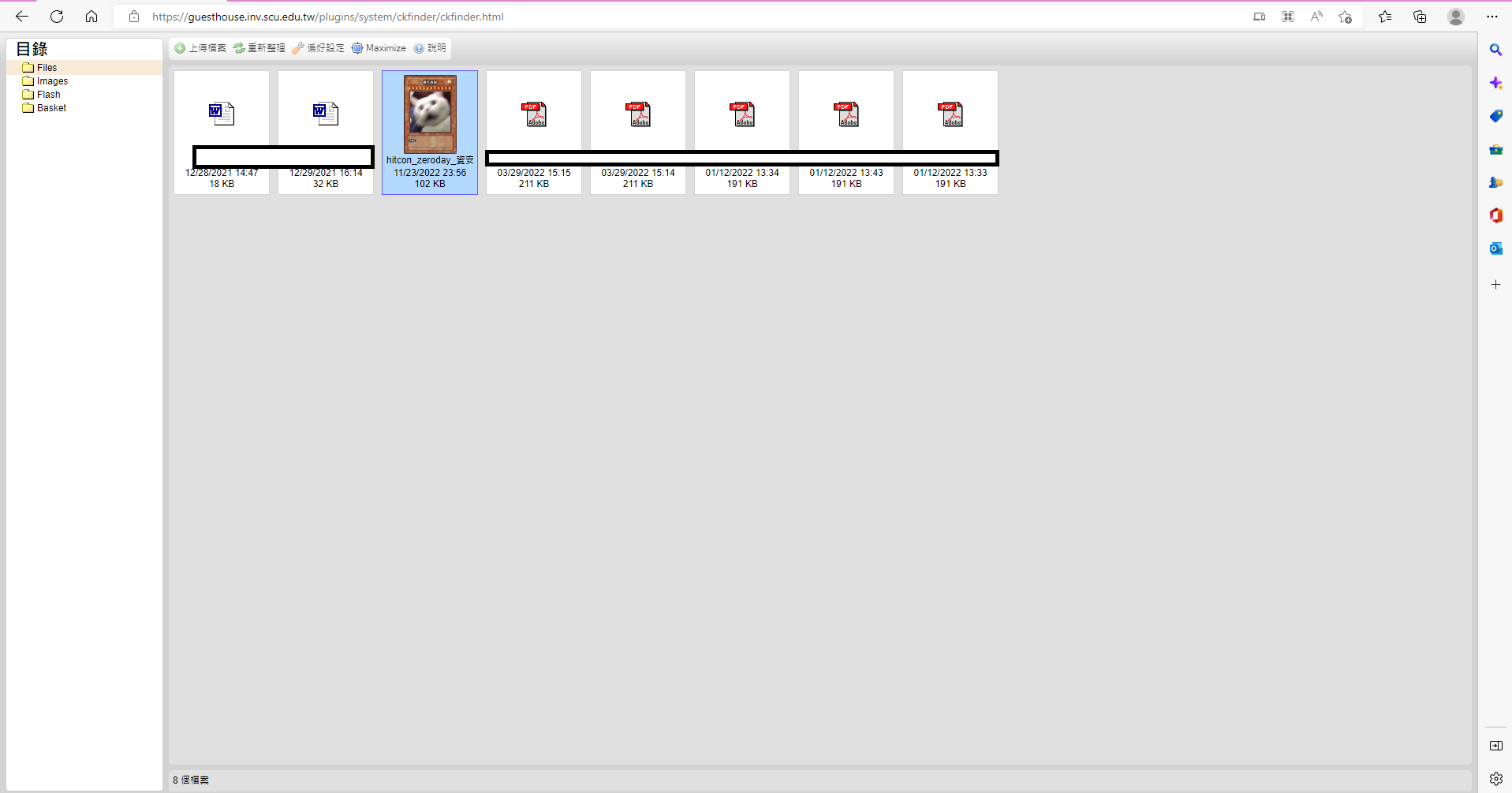
Task: Open sidebar Search icon
Action: coord(1495,50)
